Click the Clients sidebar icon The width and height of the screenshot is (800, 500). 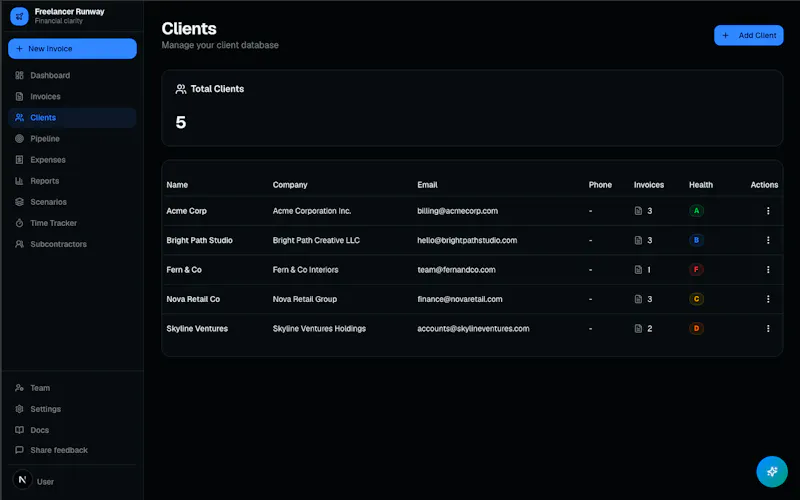point(19,117)
